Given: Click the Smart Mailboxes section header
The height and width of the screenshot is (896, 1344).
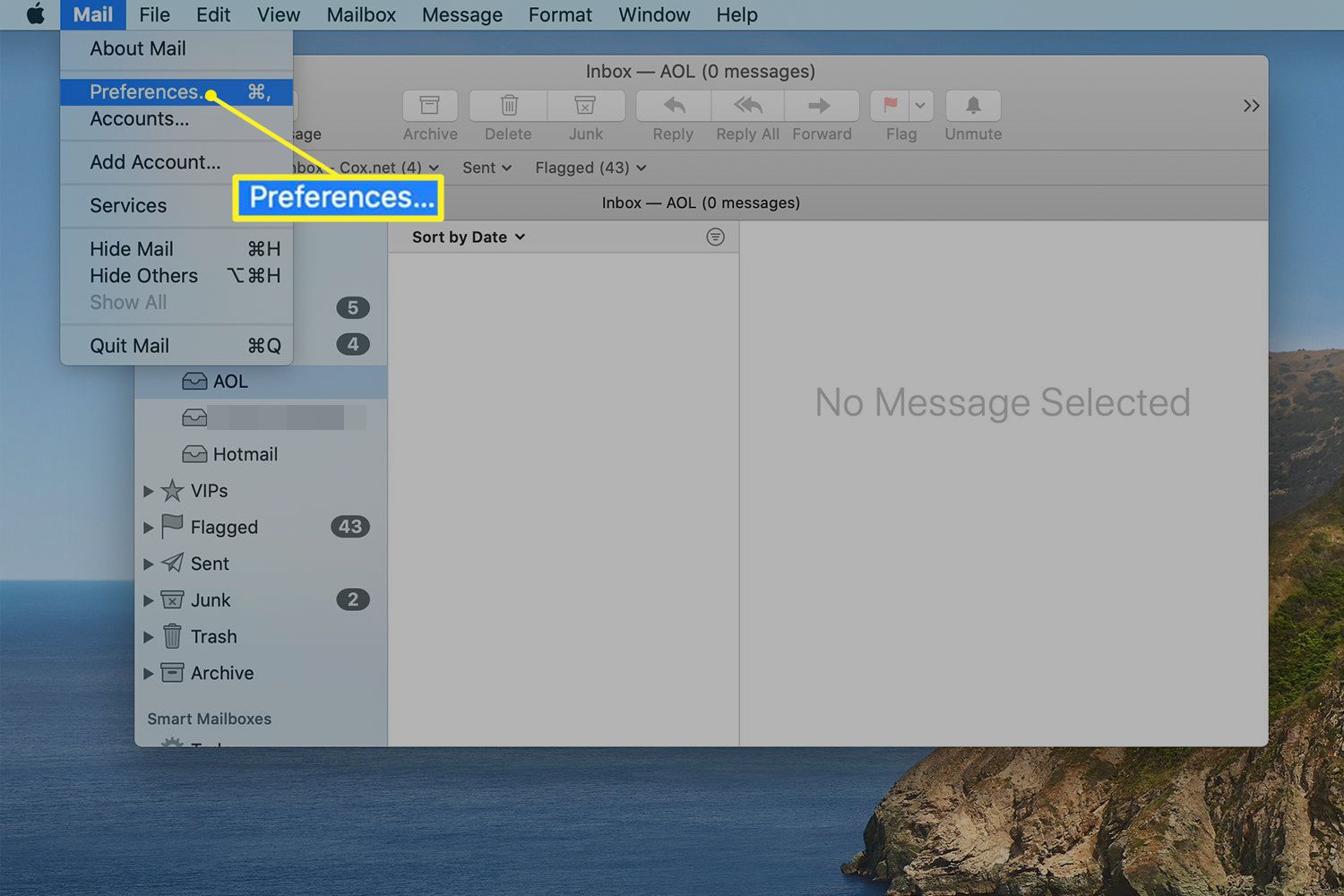Looking at the screenshot, I should [x=209, y=719].
